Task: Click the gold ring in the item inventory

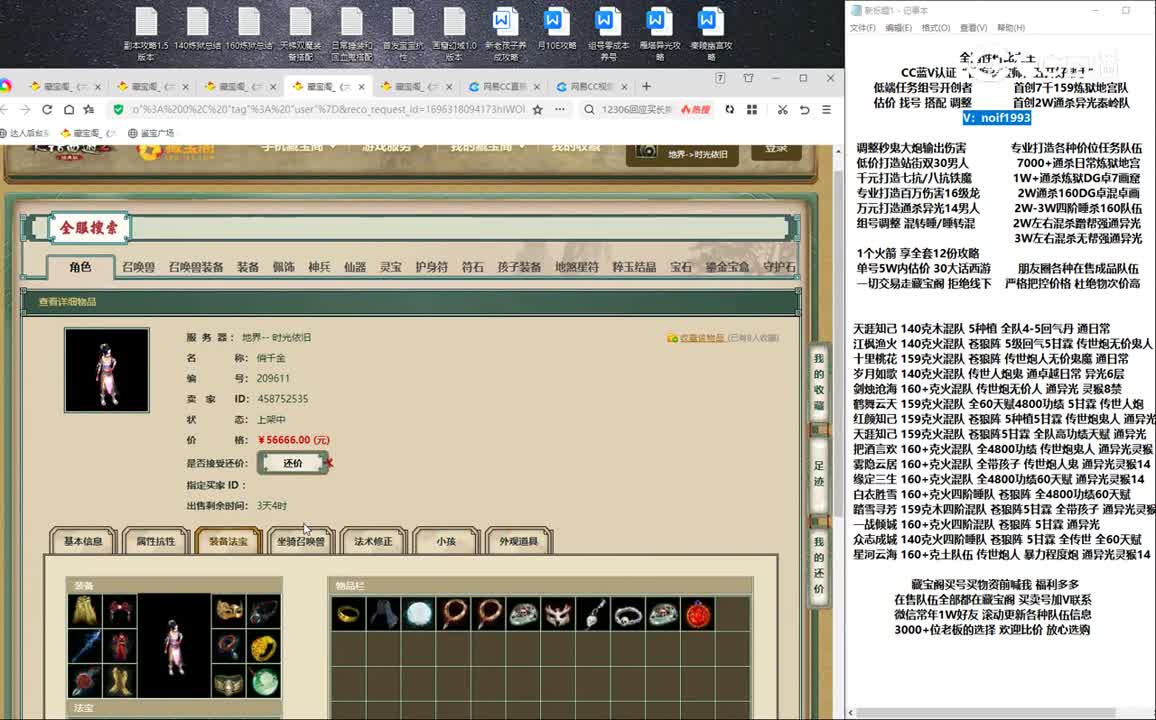Action: 348,614
